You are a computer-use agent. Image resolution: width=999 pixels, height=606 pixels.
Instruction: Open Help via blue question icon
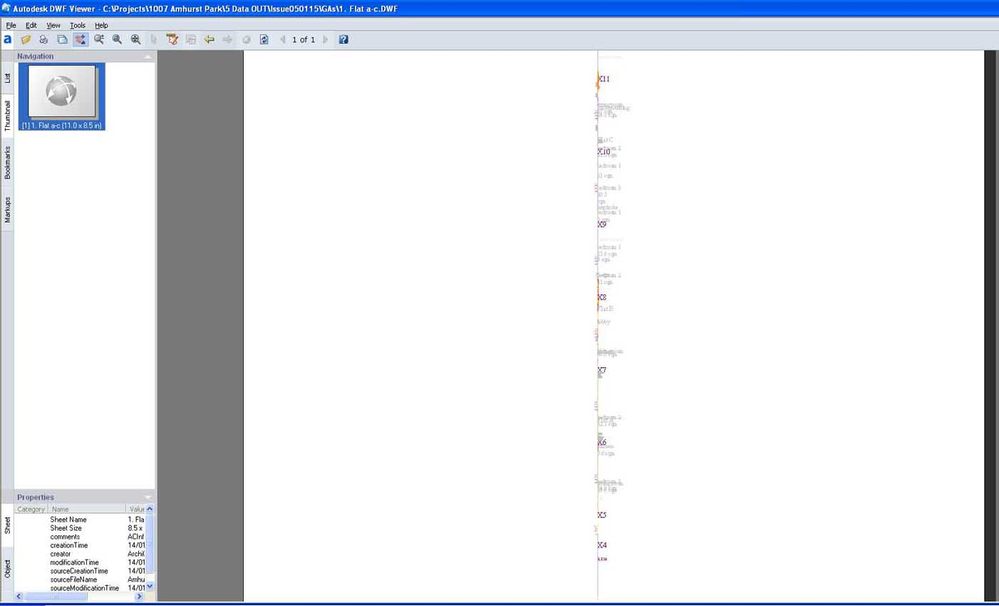pyautogui.click(x=343, y=40)
